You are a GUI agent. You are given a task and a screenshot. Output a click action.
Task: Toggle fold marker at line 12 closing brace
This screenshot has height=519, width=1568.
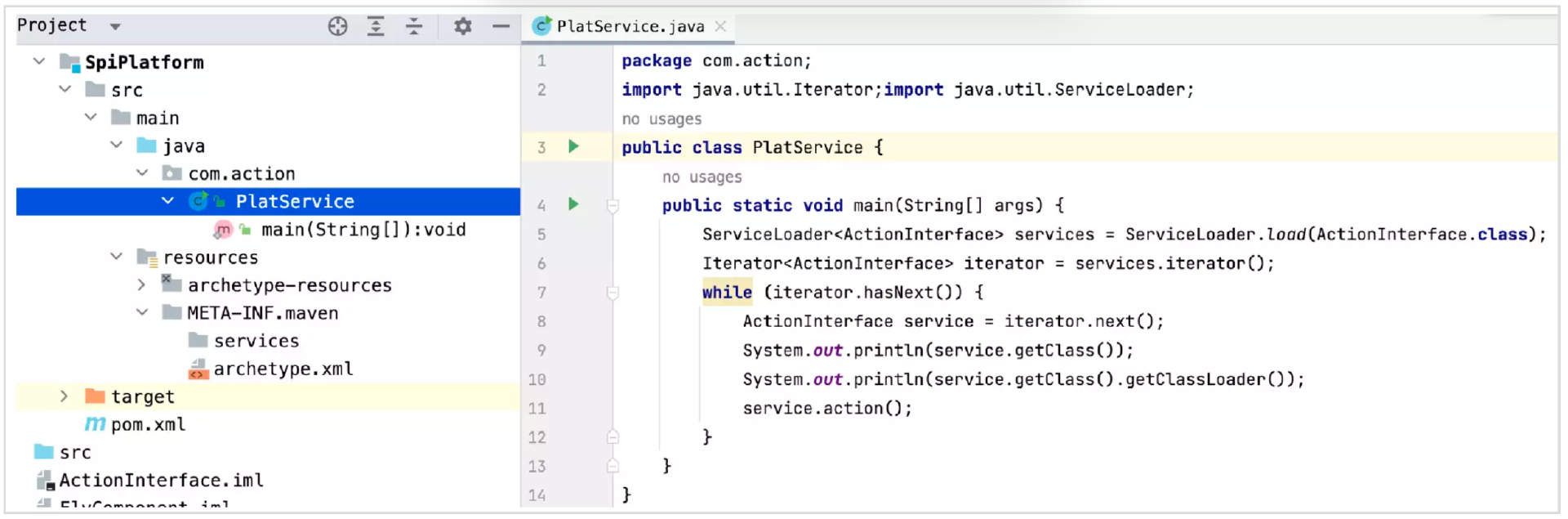coord(612,437)
